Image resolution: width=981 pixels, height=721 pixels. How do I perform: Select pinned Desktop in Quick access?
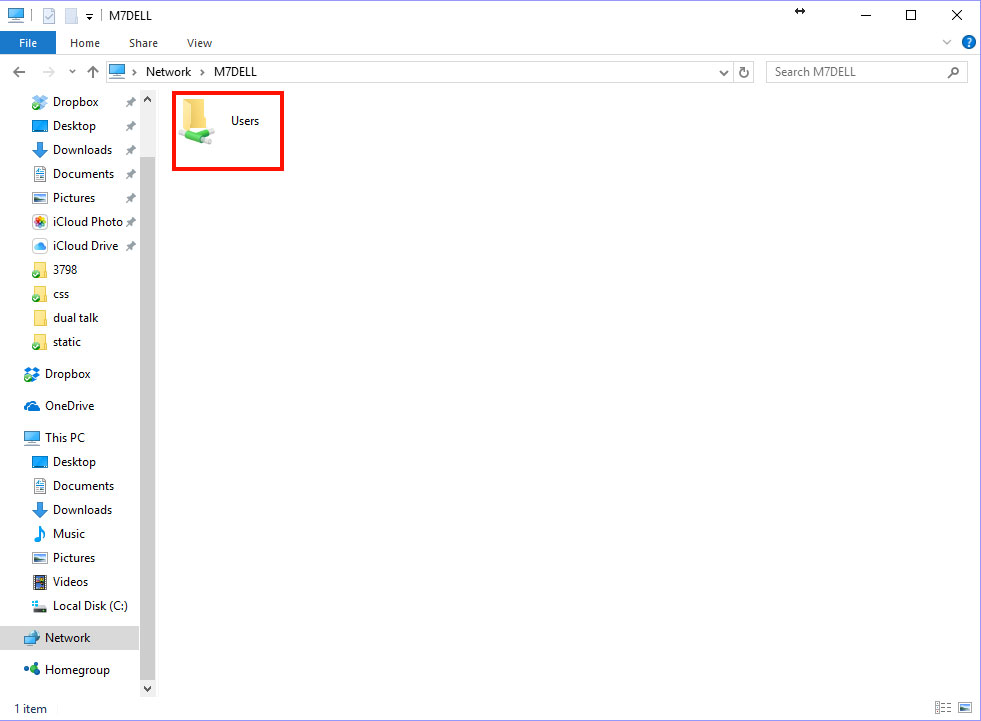(x=74, y=126)
